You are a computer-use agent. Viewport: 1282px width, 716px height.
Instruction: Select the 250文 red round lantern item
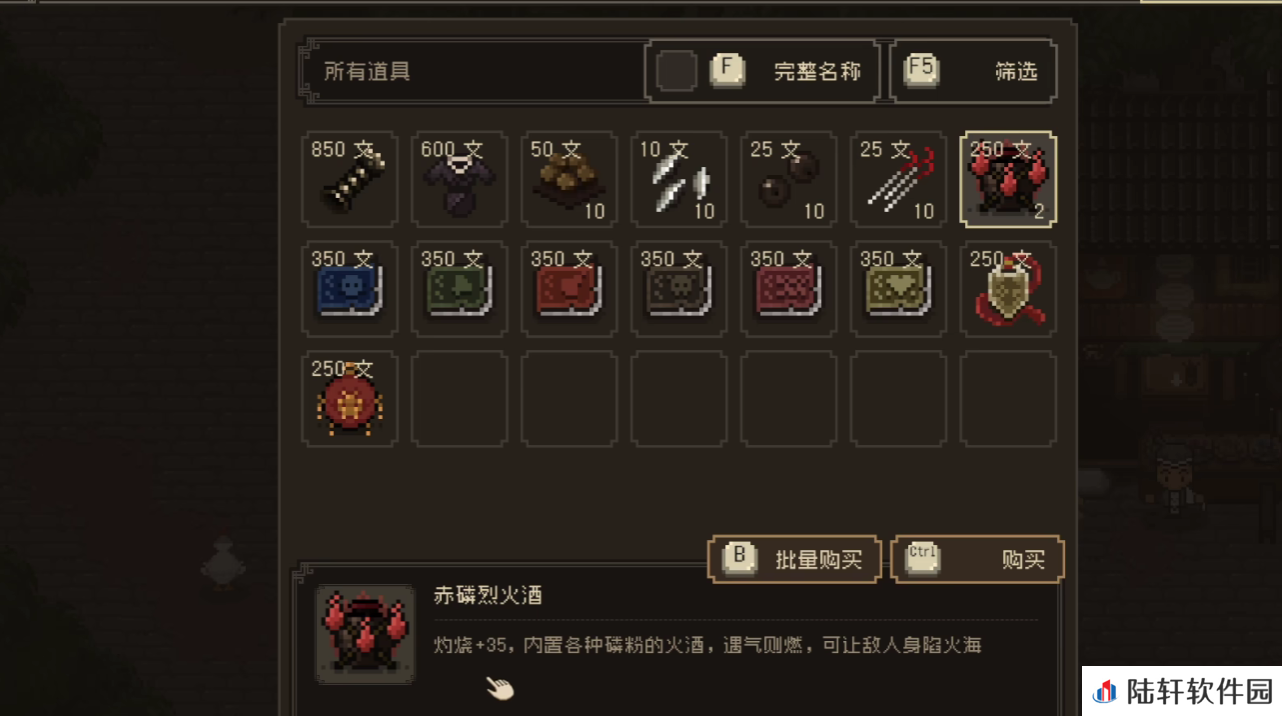[x=350, y=399]
